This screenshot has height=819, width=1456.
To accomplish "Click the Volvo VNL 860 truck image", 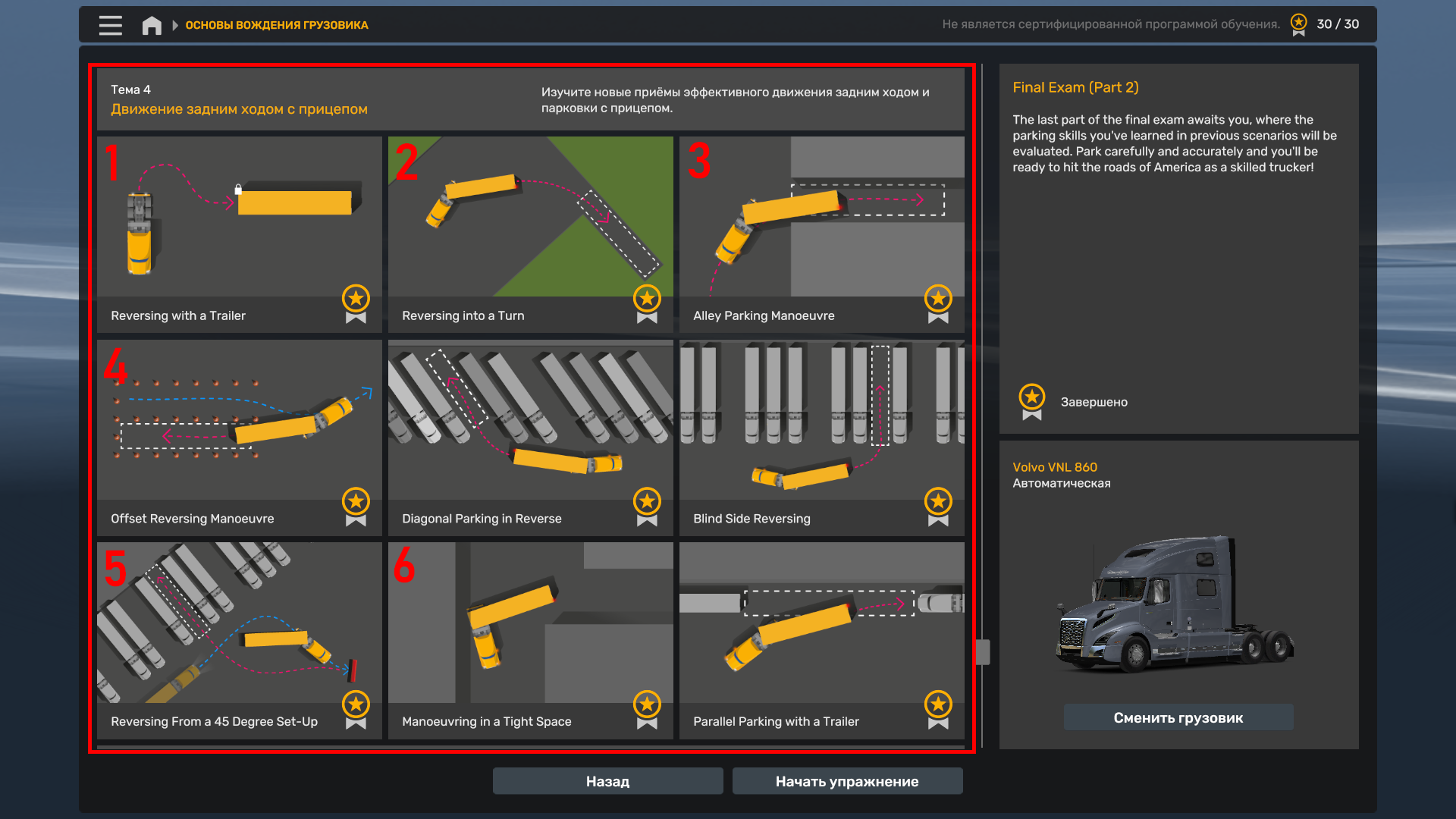I will pyautogui.click(x=1174, y=605).
